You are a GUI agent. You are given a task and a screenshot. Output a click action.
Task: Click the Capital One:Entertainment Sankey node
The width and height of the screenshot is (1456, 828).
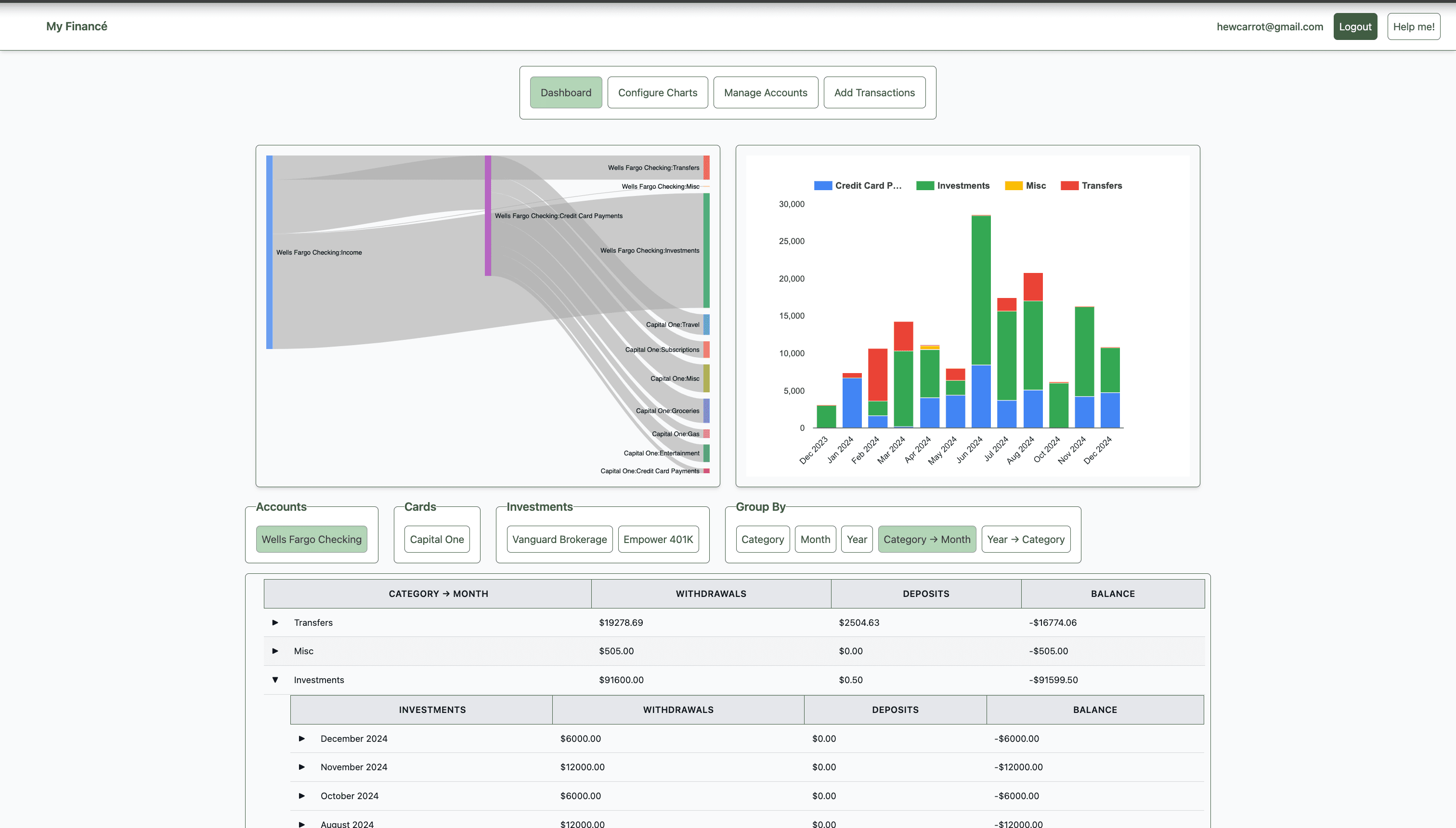click(706, 453)
